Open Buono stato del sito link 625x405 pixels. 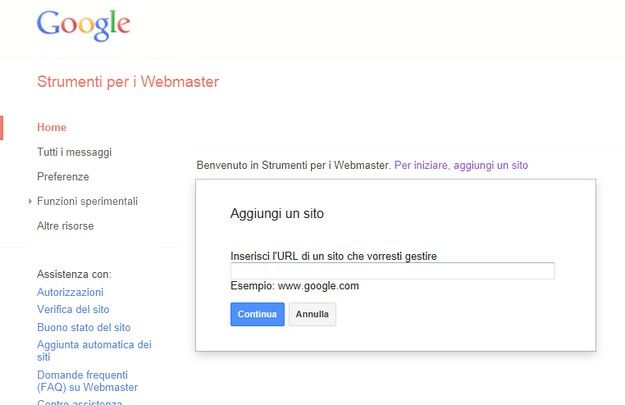coord(84,327)
